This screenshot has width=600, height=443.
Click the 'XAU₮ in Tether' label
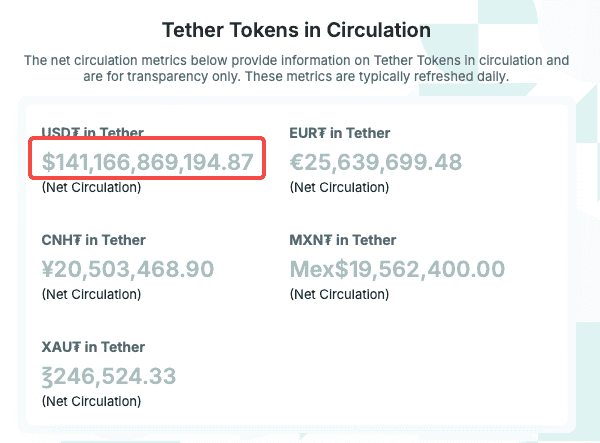(93, 347)
